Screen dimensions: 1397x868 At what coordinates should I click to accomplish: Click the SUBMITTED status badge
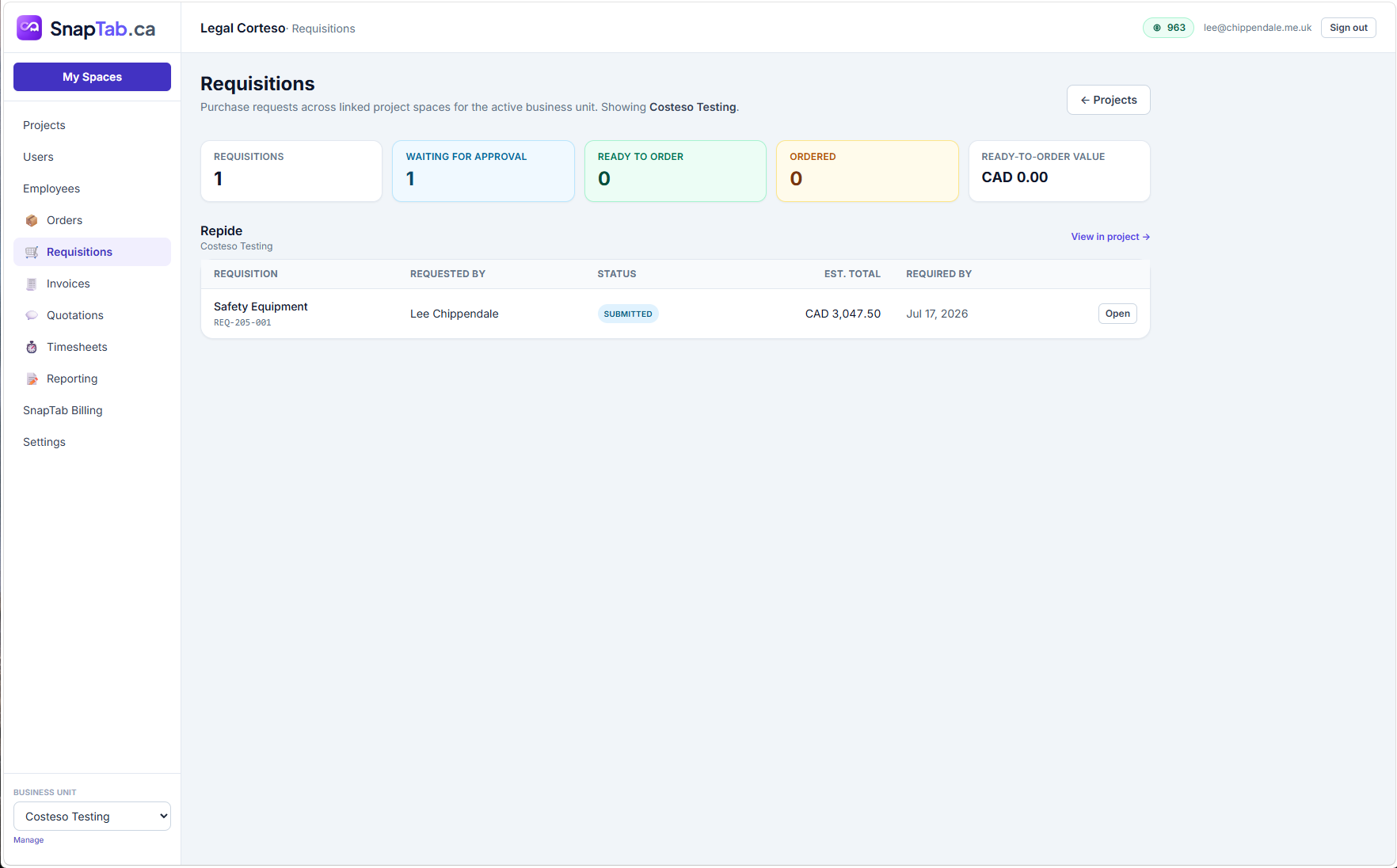pyautogui.click(x=628, y=314)
